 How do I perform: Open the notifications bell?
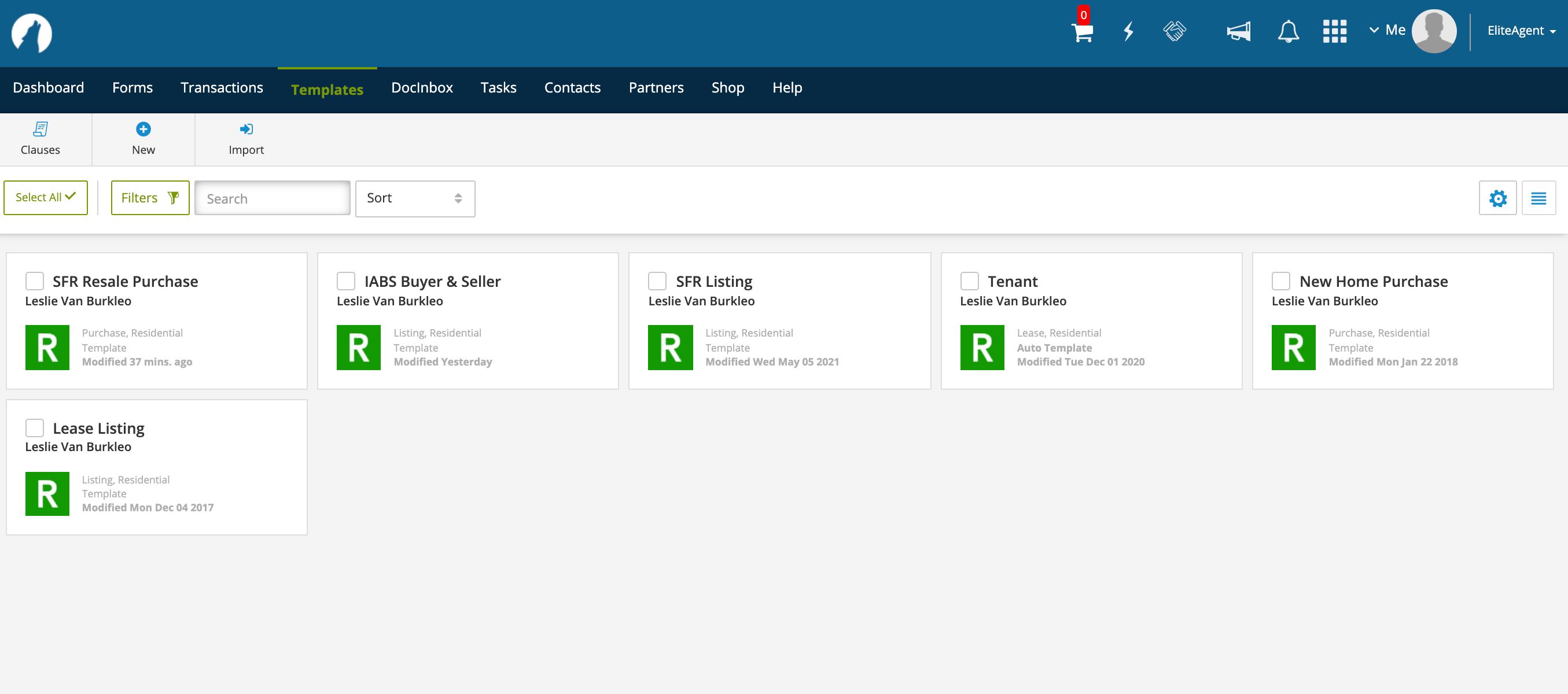[x=1288, y=31]
